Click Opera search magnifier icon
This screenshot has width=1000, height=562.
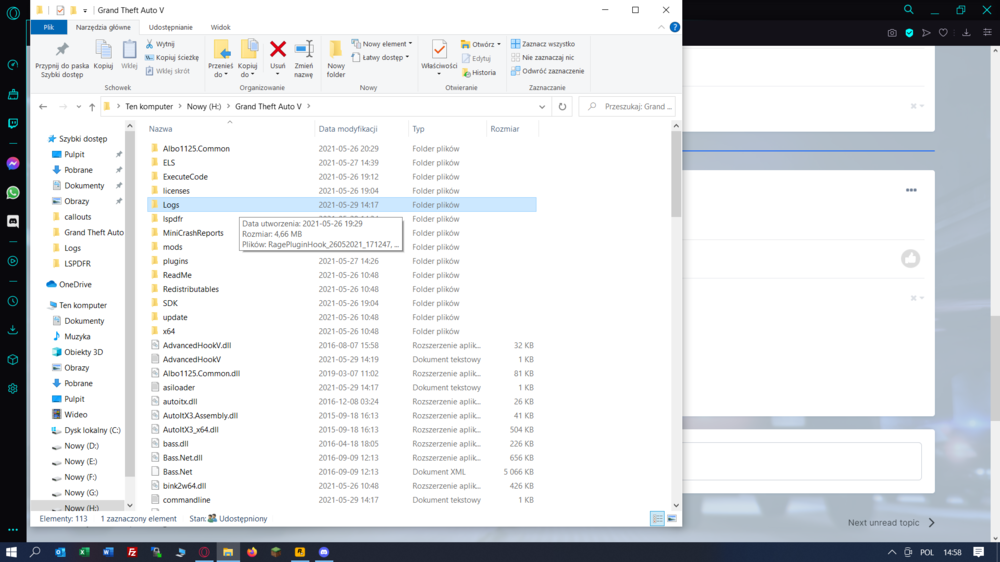[x=908, y=10]
